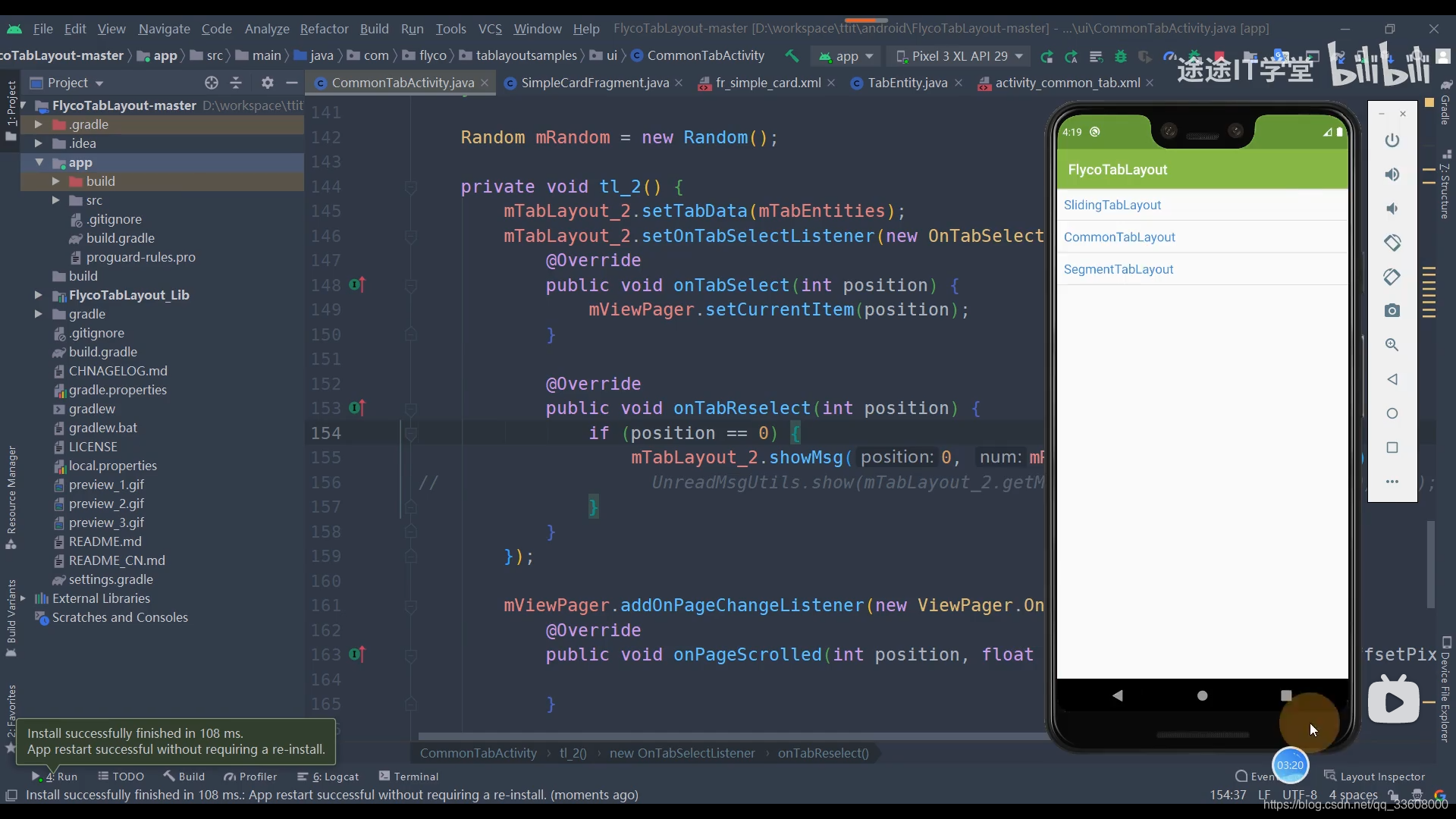
Task: Hide the Project panel with minus icon
Action: (x=292, y=83)
